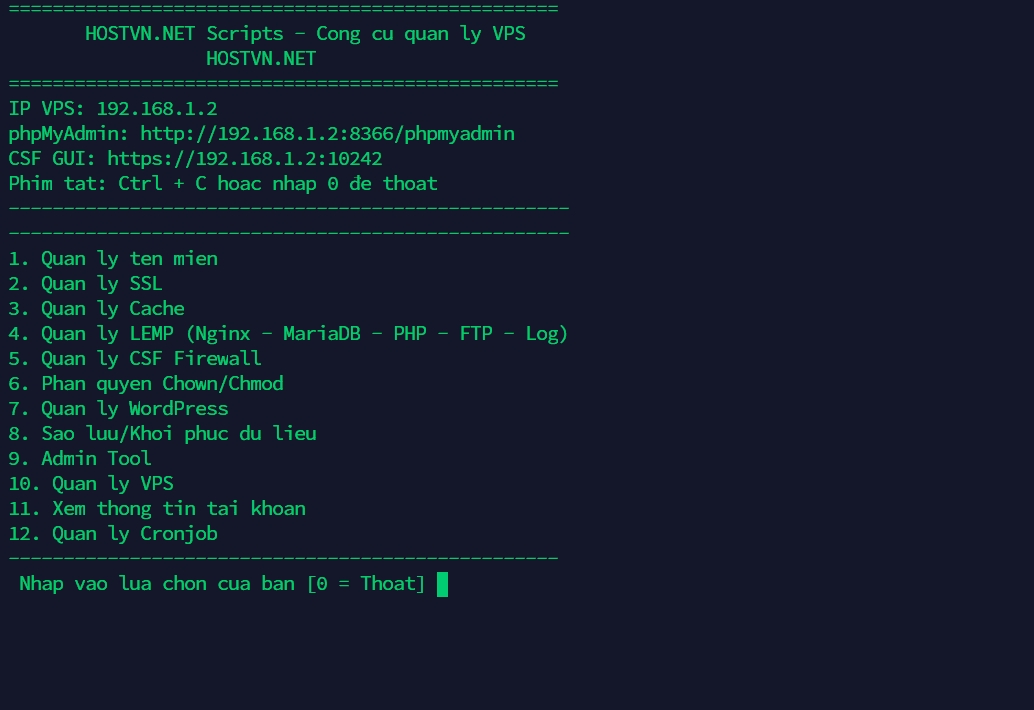This screenshot has width=1034, height=710.
Task: Click the Quan ly CSF Firewall entry
Action: coord(135,359)
